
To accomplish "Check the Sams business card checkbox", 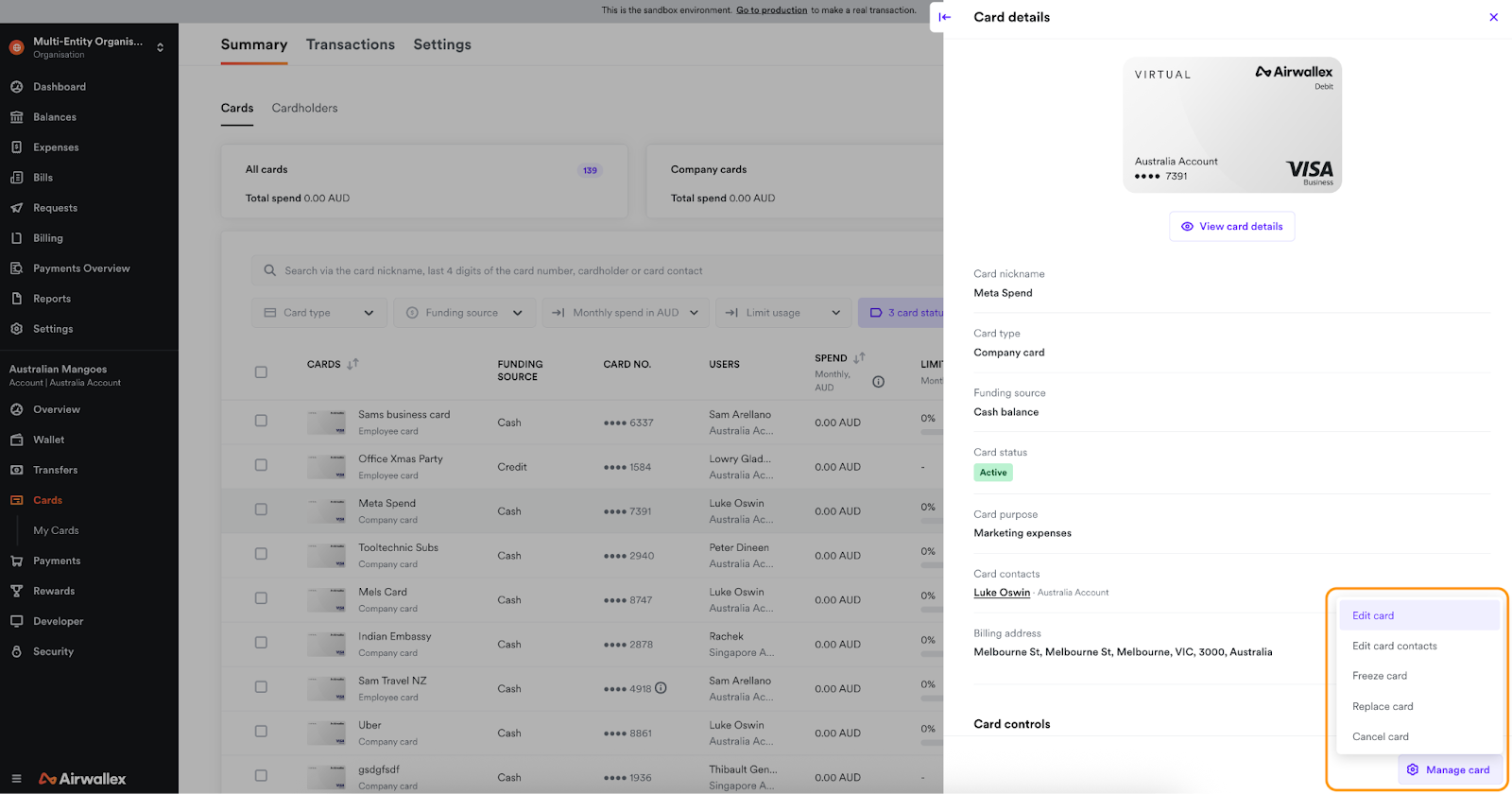I will click(x=261, y=421).
